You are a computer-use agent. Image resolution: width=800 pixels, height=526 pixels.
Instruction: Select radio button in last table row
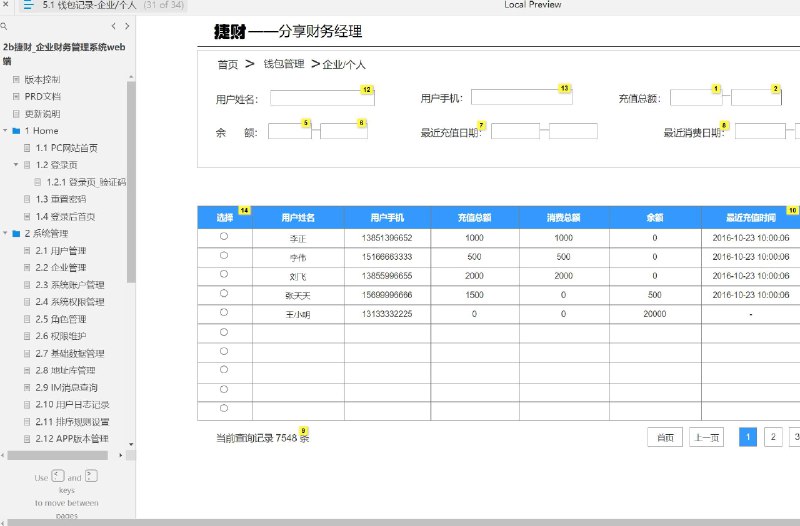pos(223,408)
